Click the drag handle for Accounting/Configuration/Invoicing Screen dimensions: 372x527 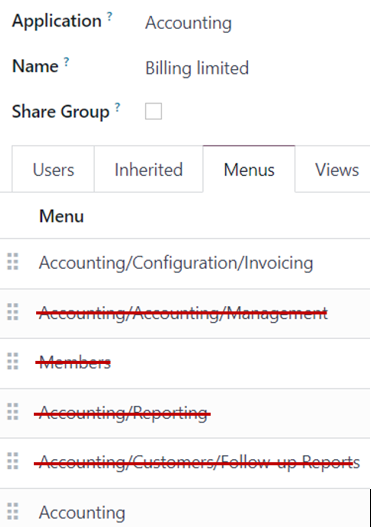tap(13, 261)
